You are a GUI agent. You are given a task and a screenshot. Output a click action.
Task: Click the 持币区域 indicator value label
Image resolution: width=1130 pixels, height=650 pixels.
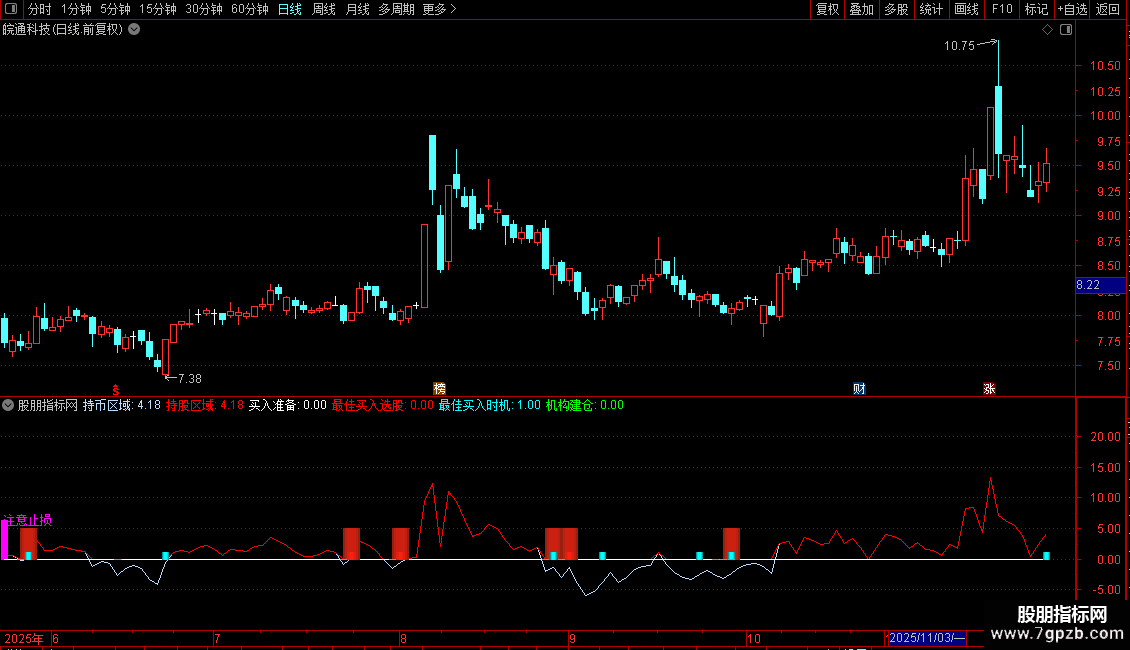122,406
